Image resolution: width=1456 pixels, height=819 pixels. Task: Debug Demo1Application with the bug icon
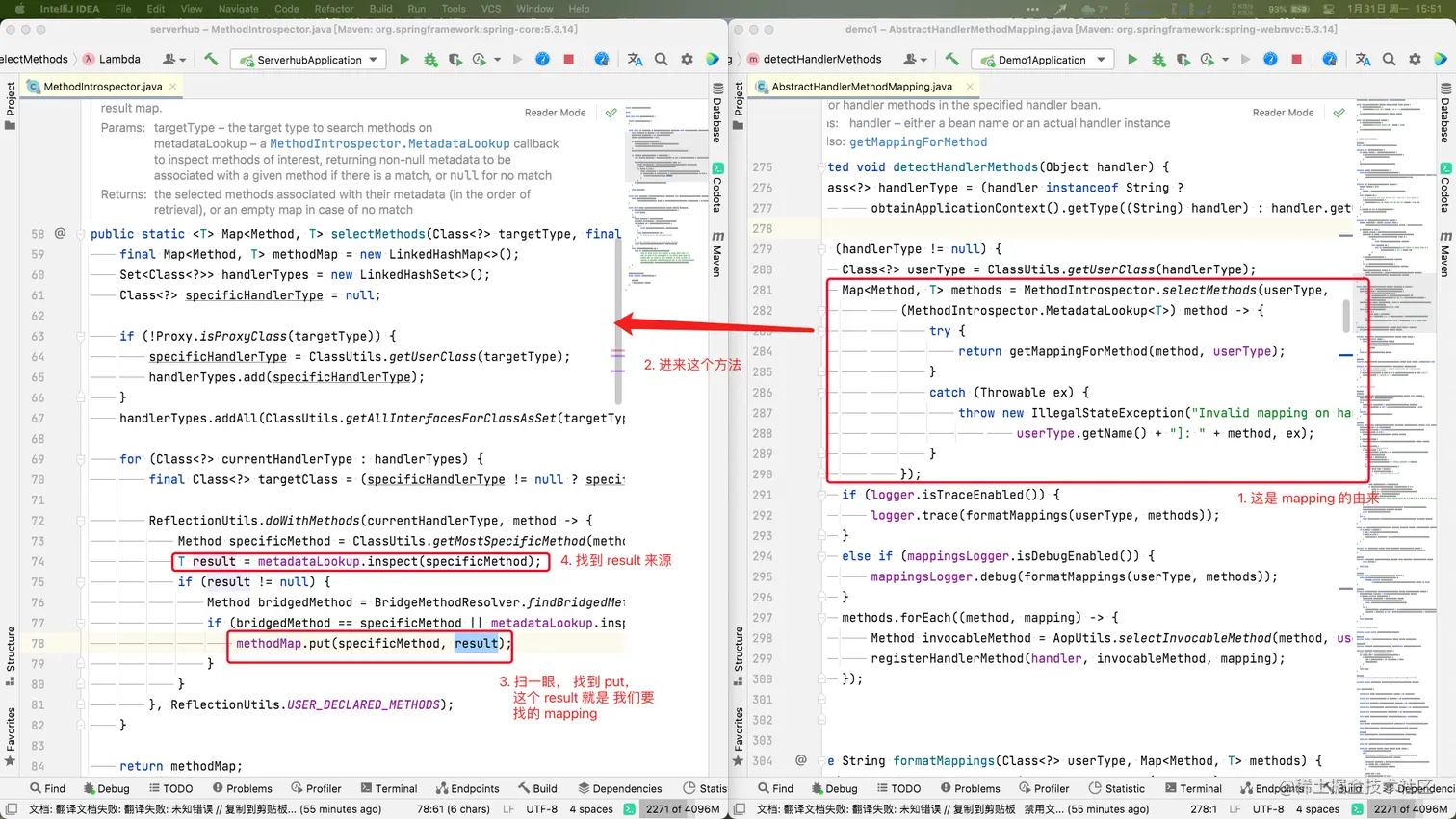(x=1158, y=60)
